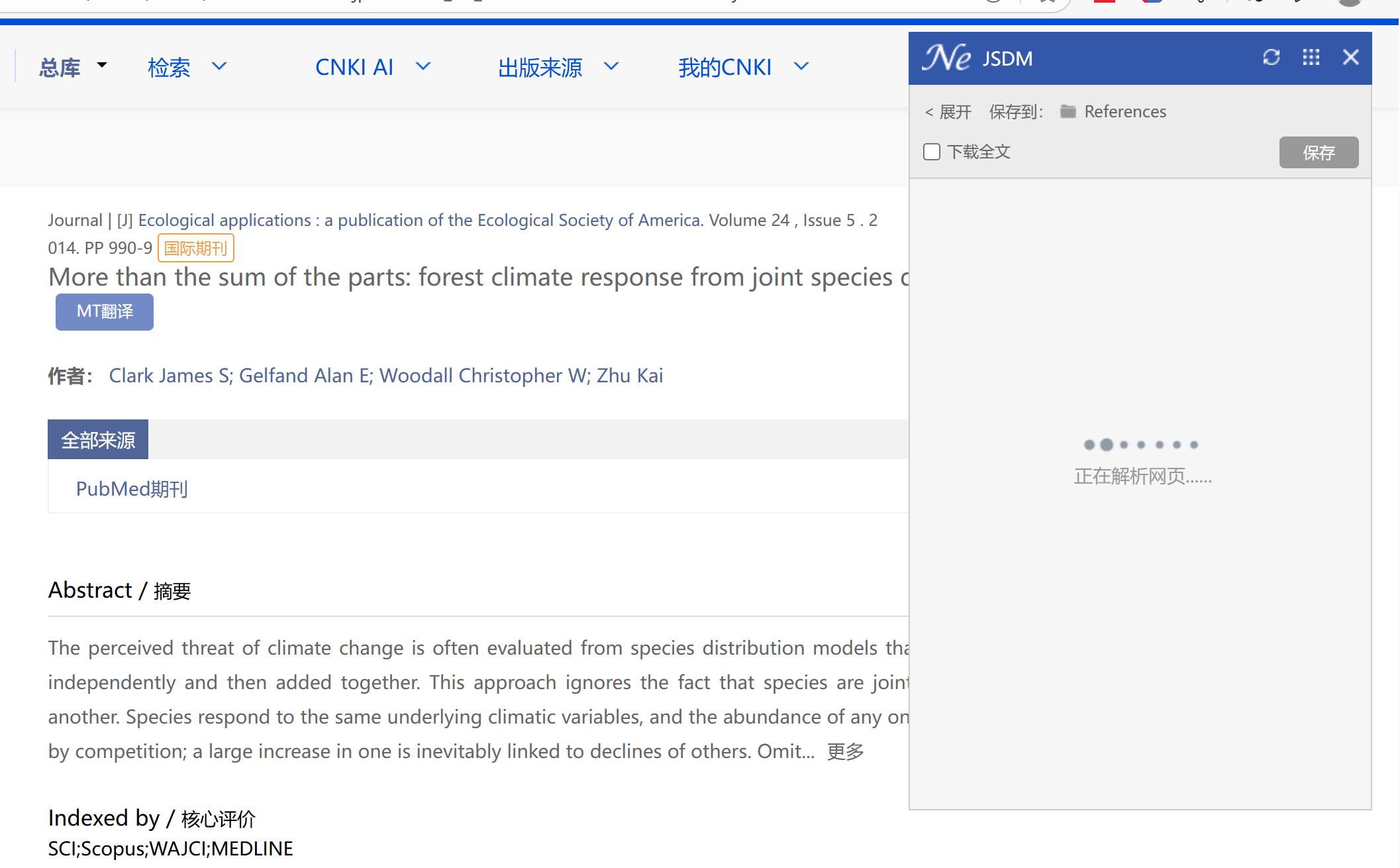Enable the 下载全文 checkbox
Image resolution: width=1400 pixels, height=868 pixels.
pos(932,152)
